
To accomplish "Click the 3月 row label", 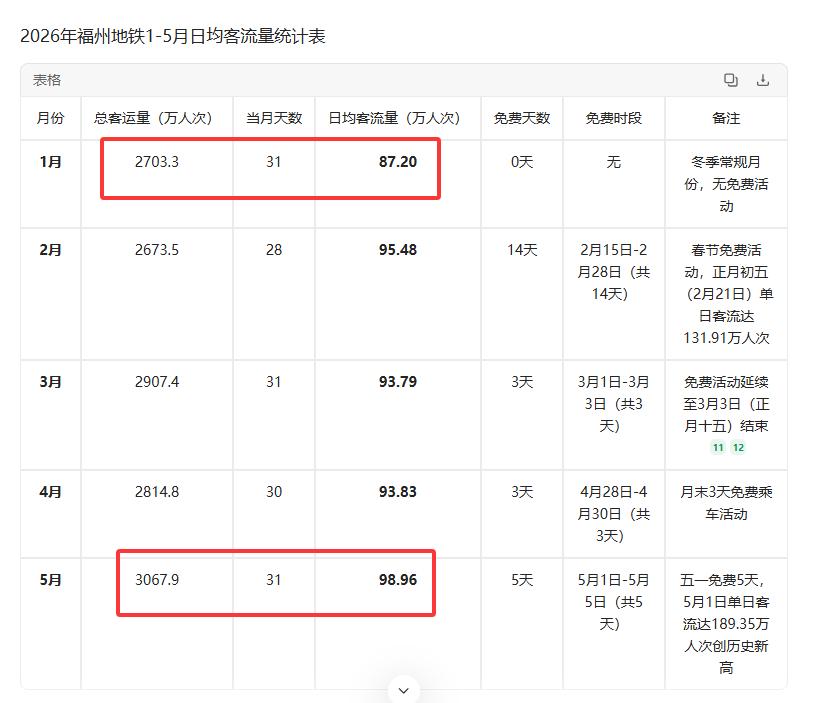I will coord(50,382).
